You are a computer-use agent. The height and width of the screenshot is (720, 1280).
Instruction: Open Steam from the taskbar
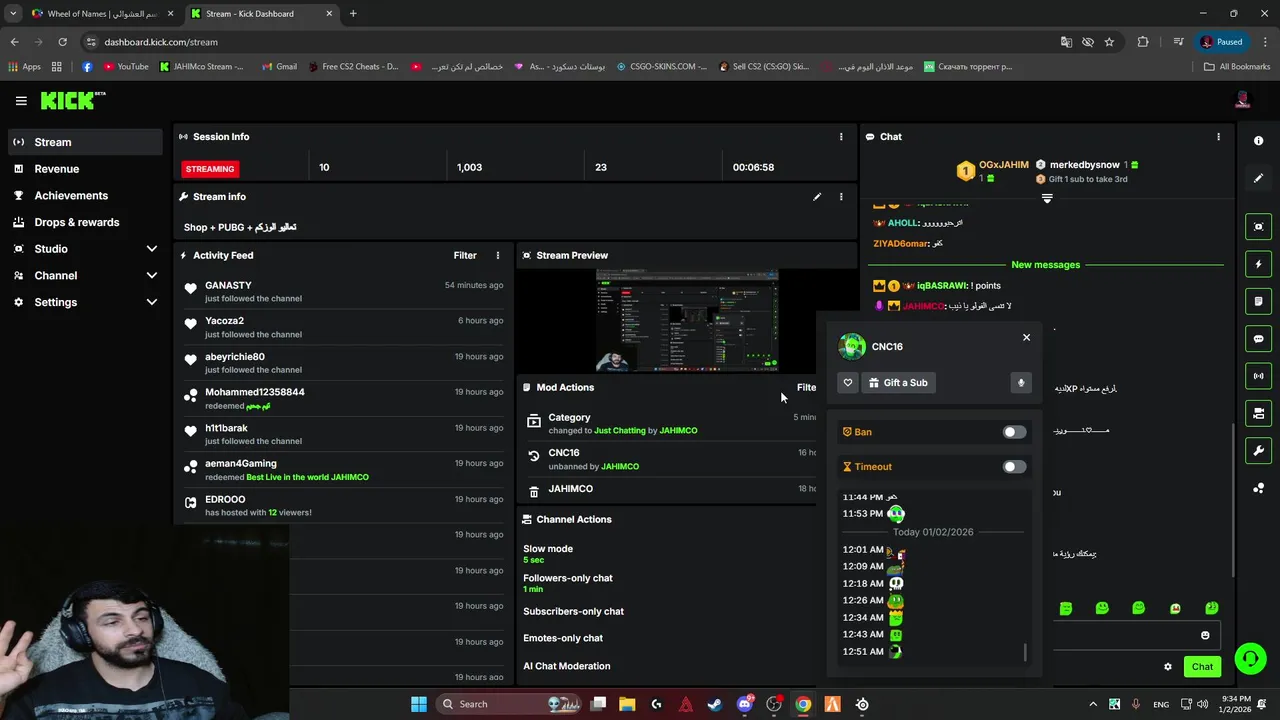(715, 704)
